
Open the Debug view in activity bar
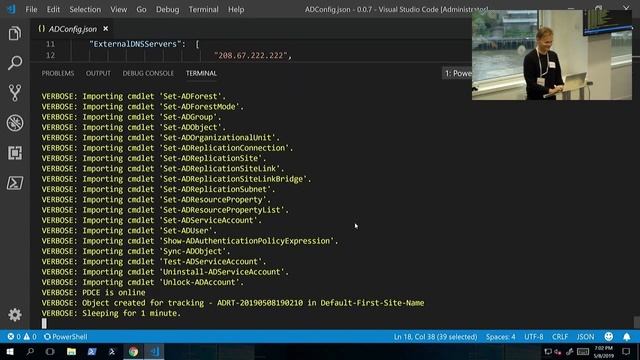pyautogui.click(x=15, y=123)
